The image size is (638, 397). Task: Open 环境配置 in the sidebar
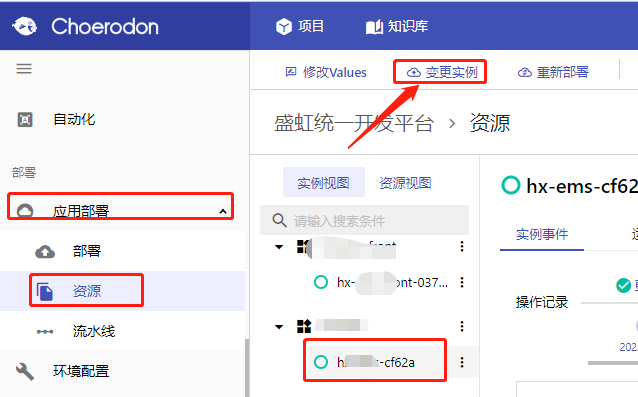(81, 371)
